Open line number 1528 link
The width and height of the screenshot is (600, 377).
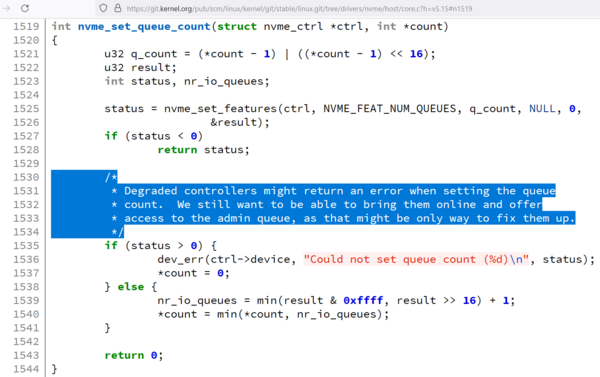point(26,150)
